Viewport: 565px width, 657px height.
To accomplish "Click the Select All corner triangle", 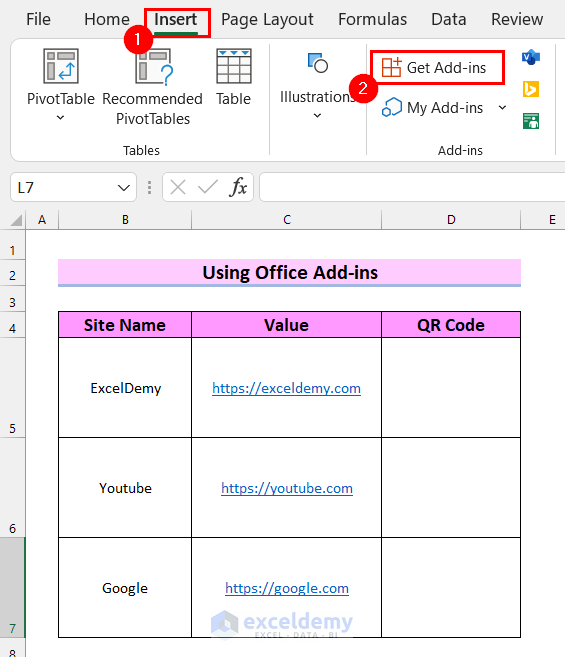I will [16, 220].
